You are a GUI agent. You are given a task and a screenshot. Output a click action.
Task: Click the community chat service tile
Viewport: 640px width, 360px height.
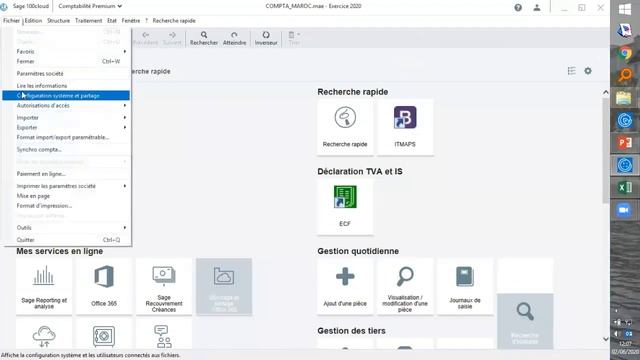(x=164, y=335)
